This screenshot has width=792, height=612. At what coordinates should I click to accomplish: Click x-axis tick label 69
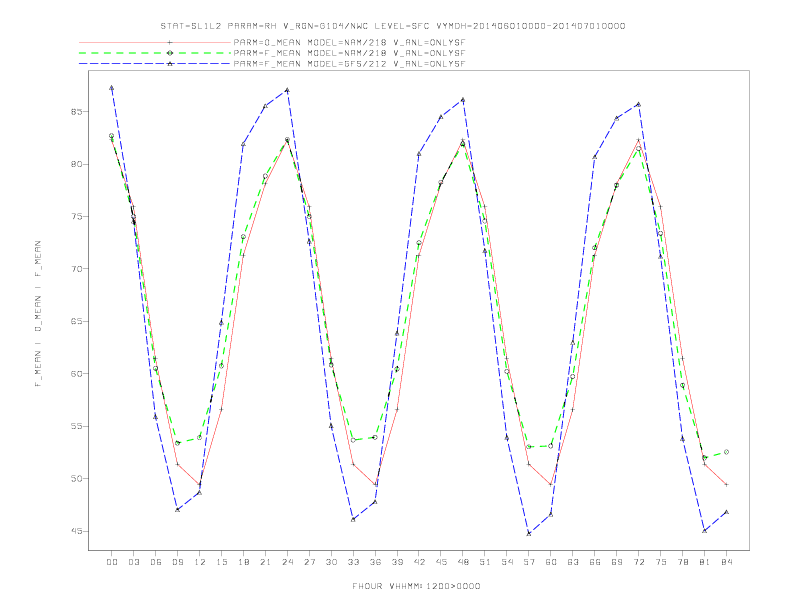click(x=617, y=562)
